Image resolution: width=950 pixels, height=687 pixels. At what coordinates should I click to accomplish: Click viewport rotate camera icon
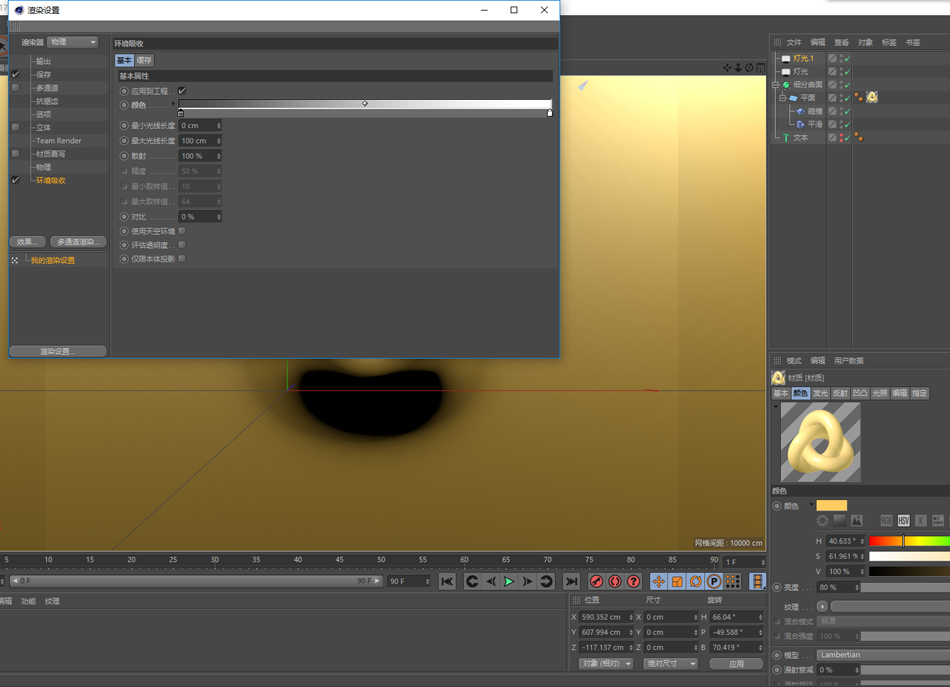tap(749, 68)
